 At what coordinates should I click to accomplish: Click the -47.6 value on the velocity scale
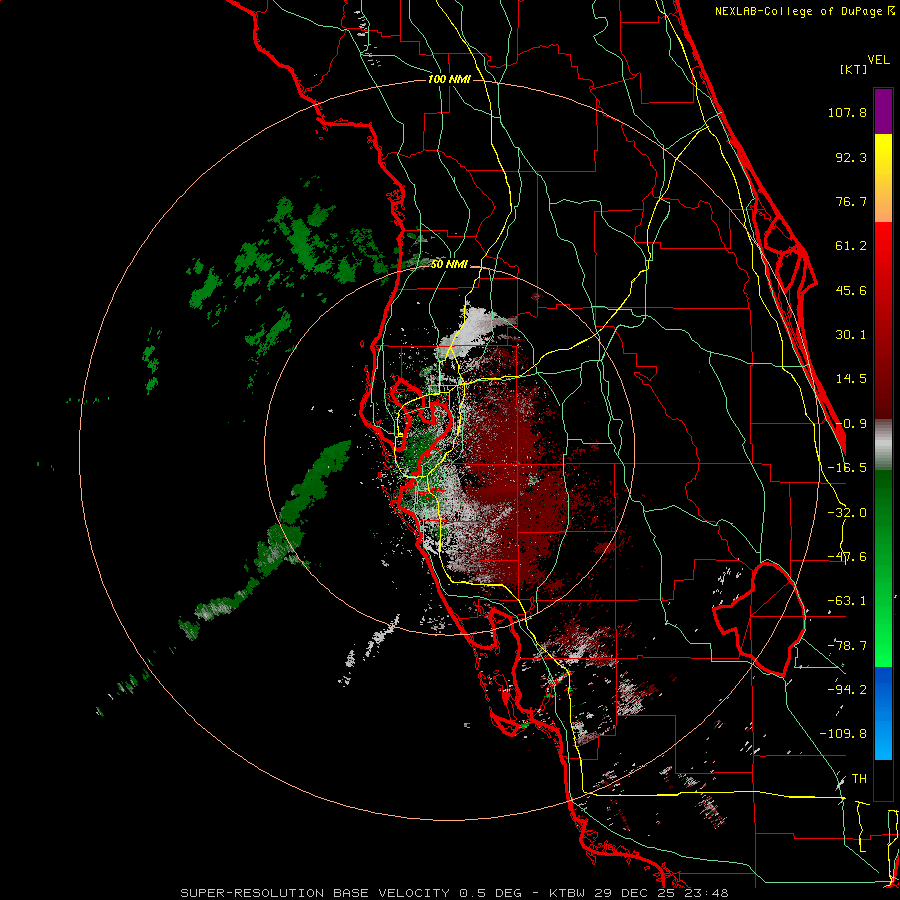[x=847, y=557]
